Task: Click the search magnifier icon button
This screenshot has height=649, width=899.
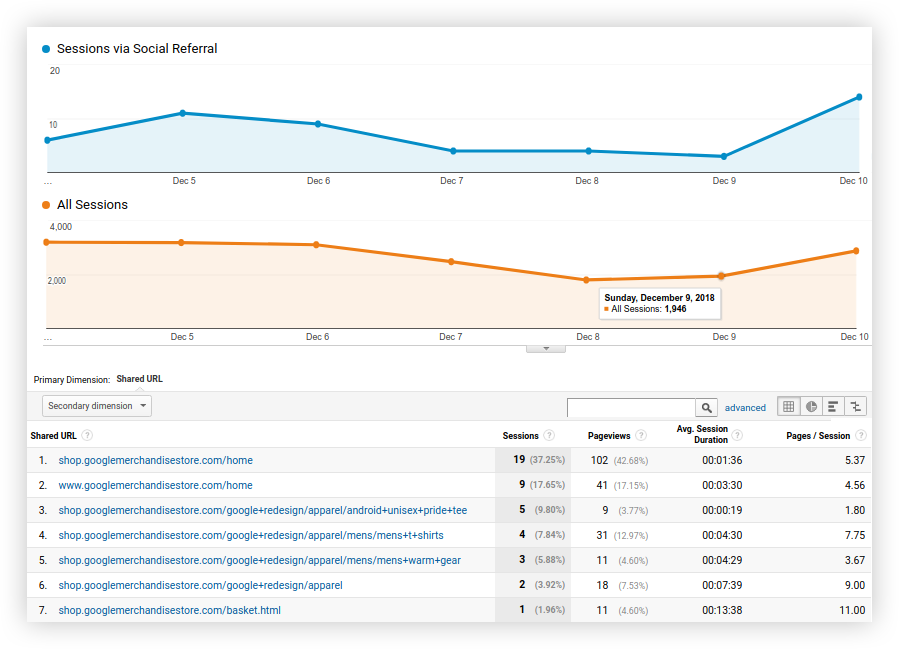Action: click(x=706, y=408)
